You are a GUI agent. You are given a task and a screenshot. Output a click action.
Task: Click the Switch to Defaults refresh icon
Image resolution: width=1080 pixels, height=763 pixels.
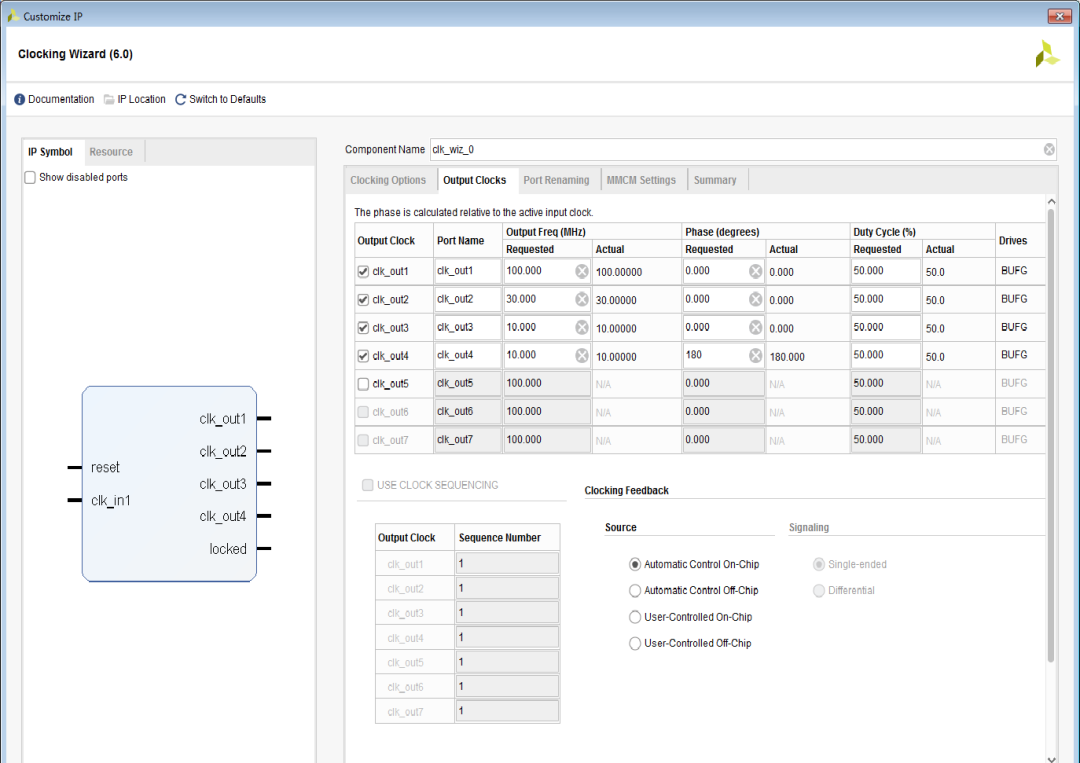pyautogui.click(x=181, y=100)
